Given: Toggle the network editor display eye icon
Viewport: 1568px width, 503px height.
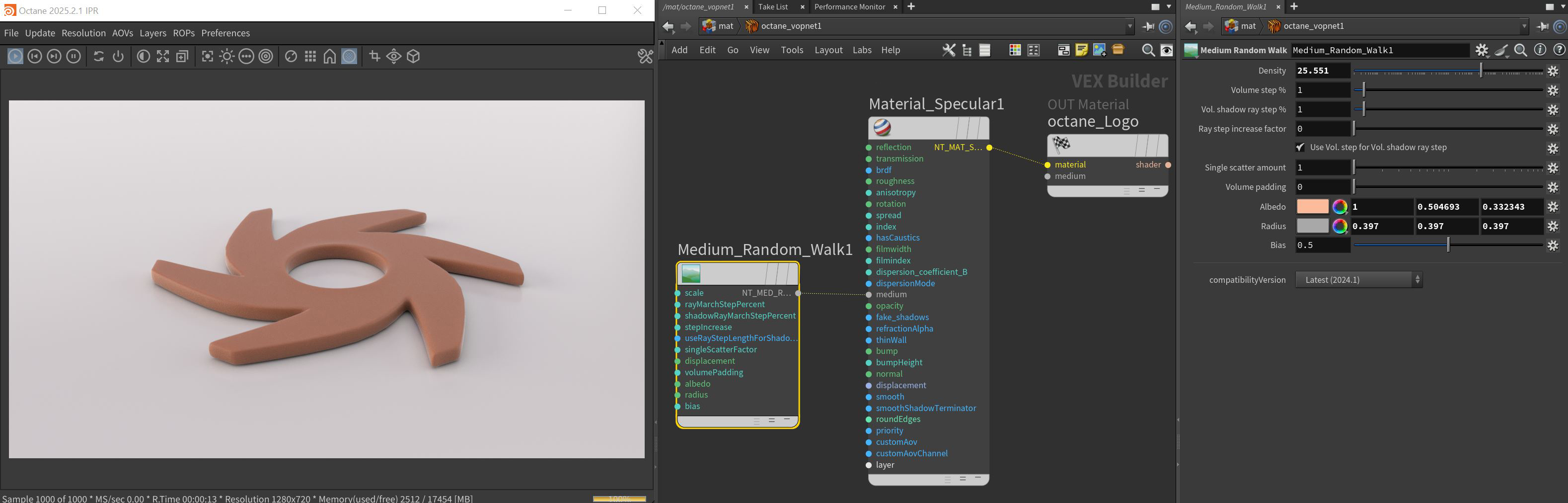Looking at the screenshot, I should point(1166,51).
